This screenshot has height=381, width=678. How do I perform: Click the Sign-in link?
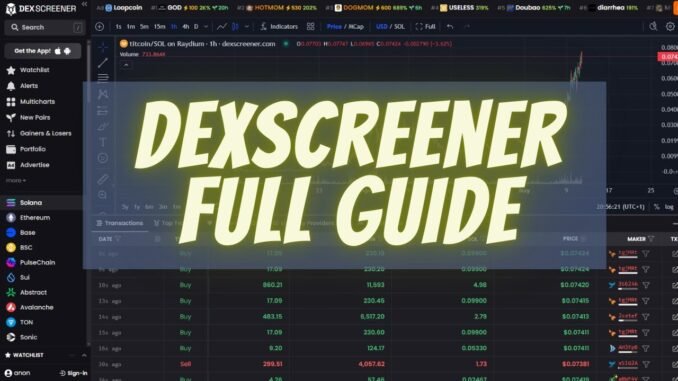(x=73, y=373)
